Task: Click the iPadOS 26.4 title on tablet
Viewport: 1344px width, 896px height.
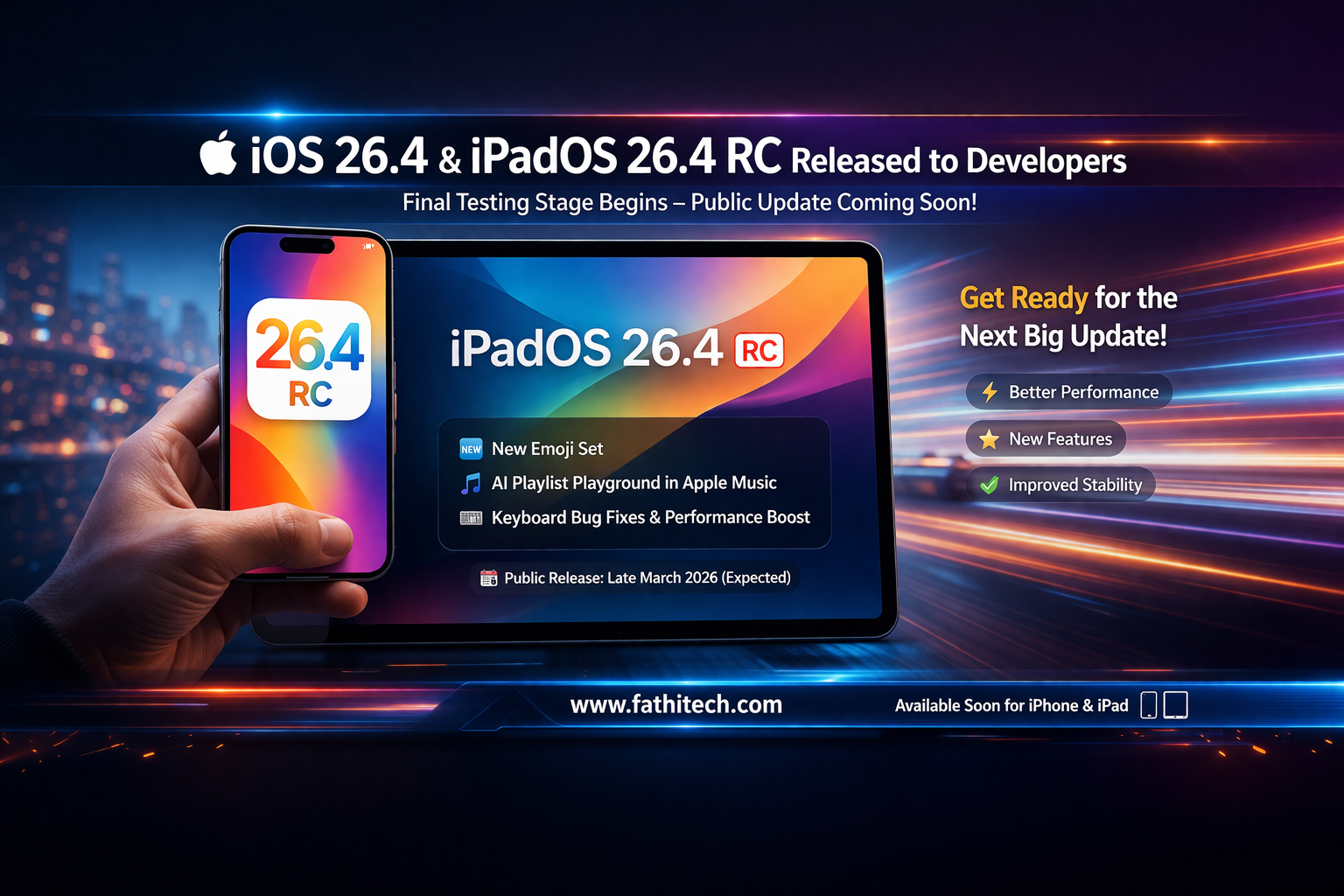Action: [585, 348]
